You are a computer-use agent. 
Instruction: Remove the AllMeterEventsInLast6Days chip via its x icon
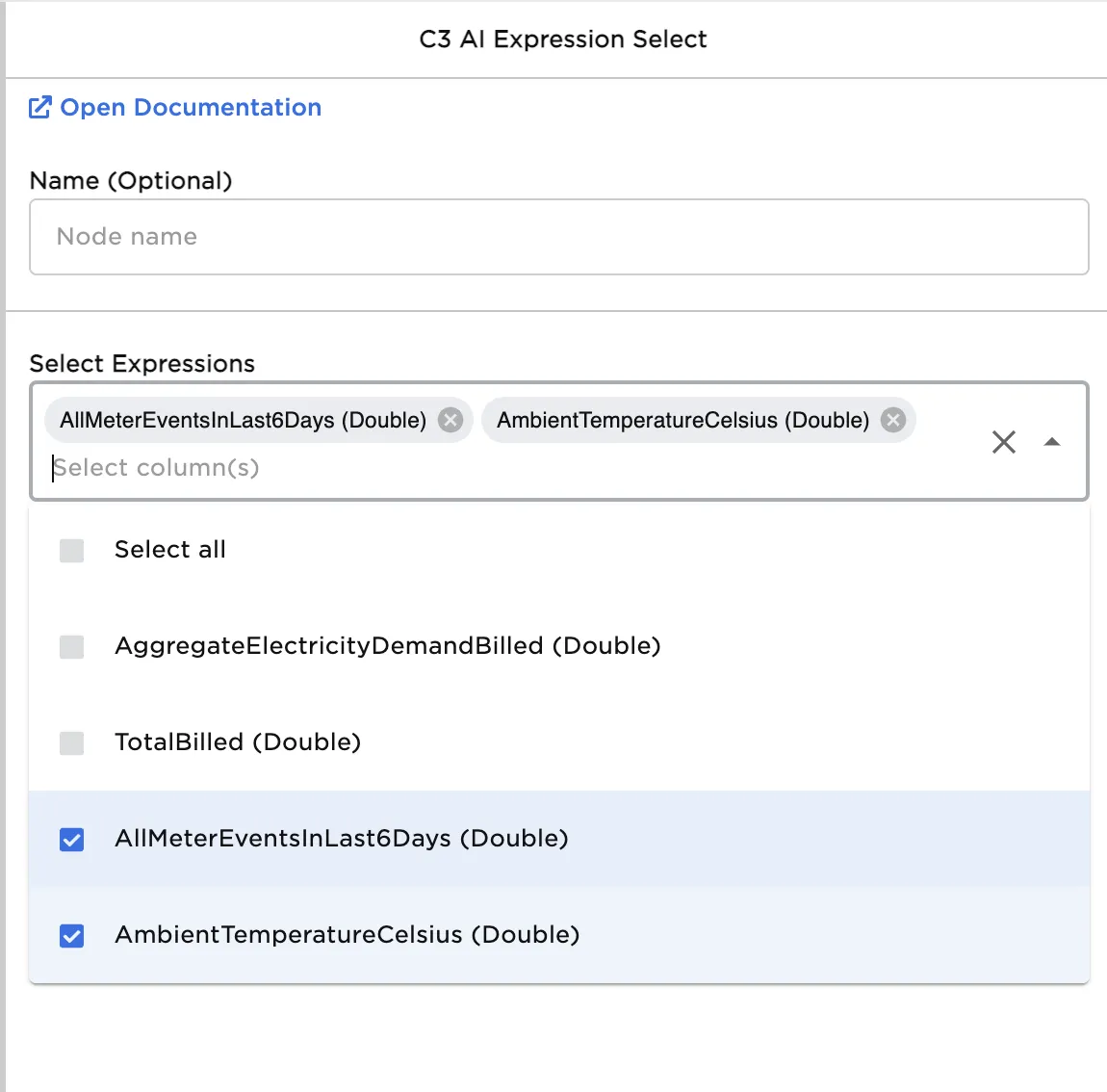(x=451, y=420)
